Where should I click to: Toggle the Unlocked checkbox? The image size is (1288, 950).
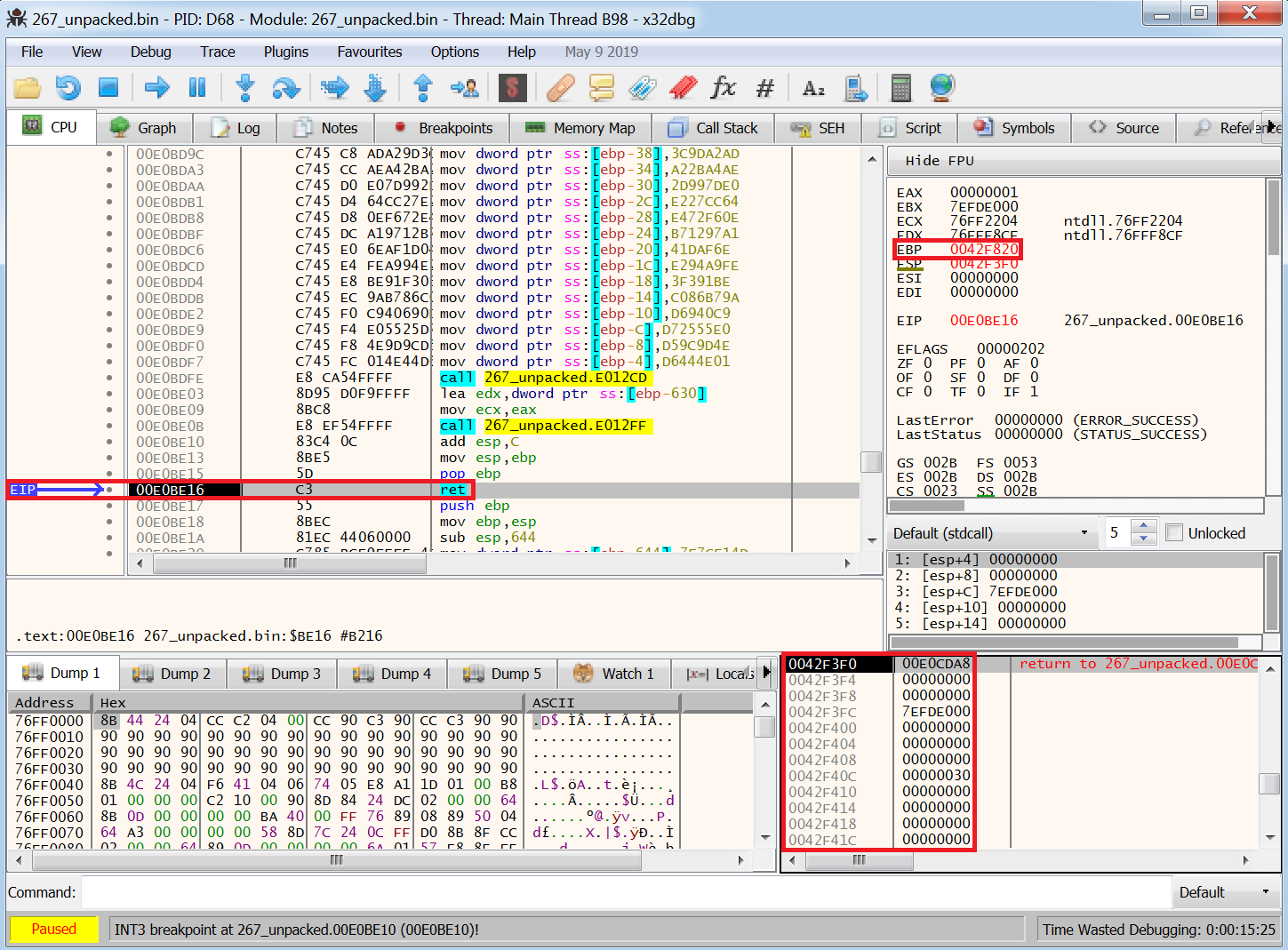[x=1174, y=532]
